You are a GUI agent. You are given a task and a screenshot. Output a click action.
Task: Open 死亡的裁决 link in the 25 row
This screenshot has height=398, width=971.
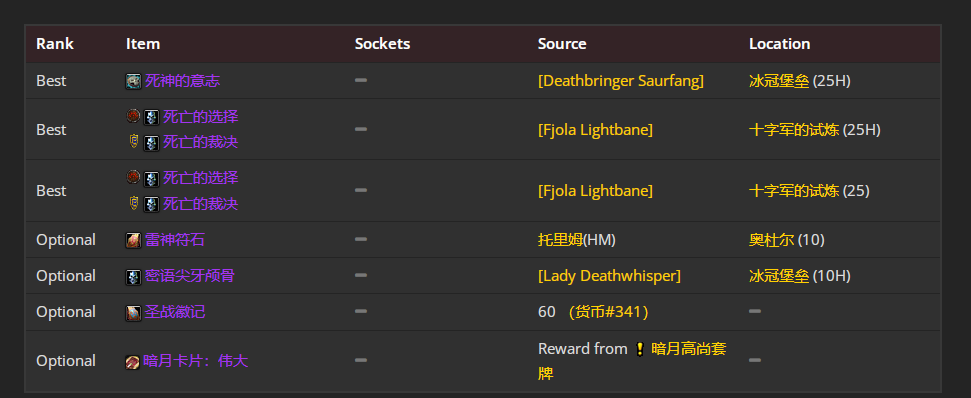pos(201,204)
